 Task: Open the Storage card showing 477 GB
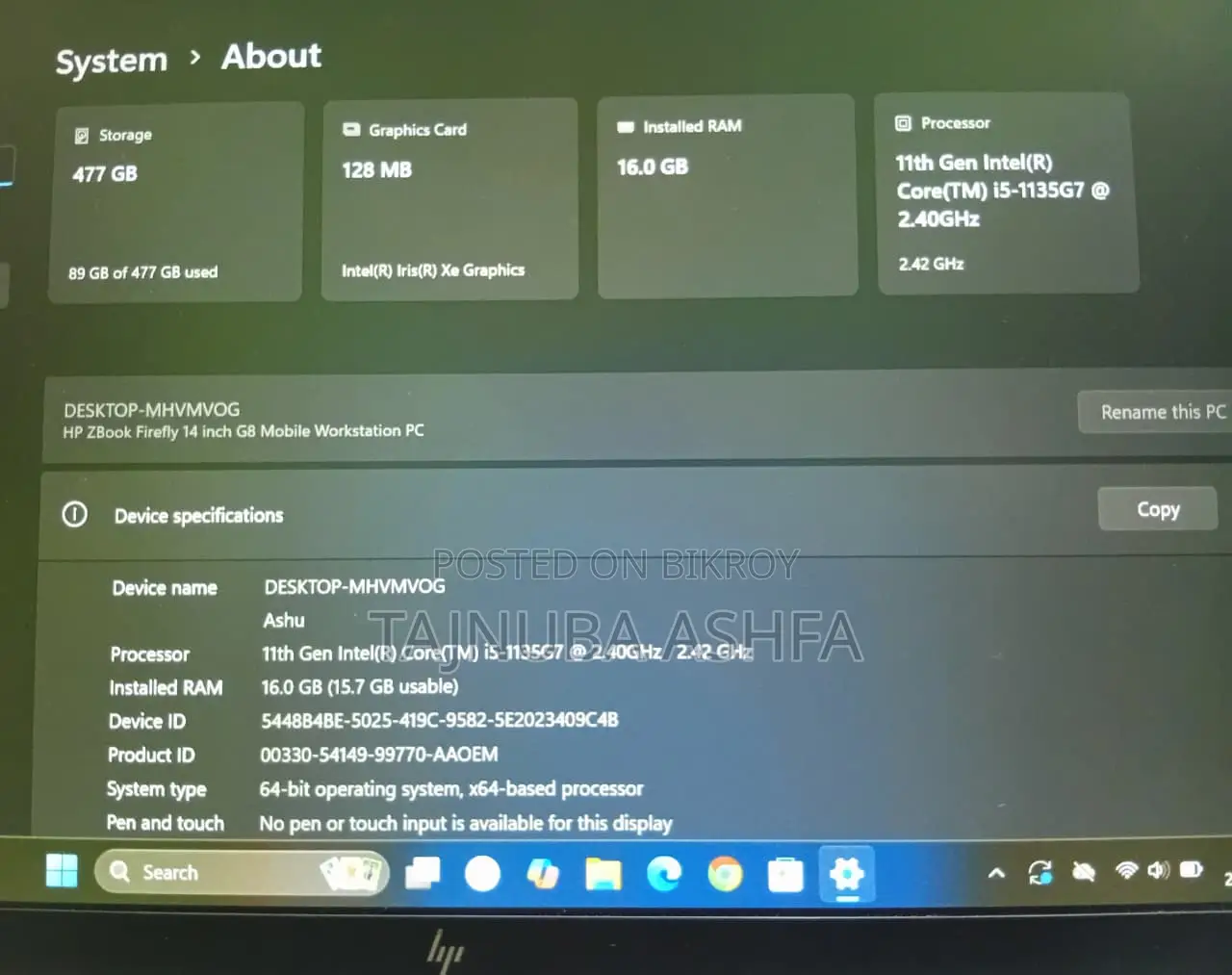tap(176, 203)
